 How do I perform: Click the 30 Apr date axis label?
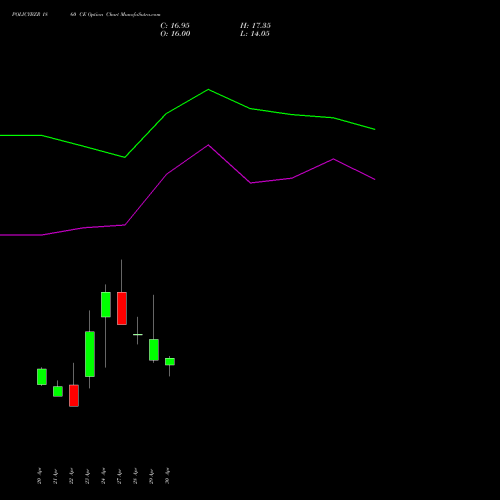tap(167, 476)
